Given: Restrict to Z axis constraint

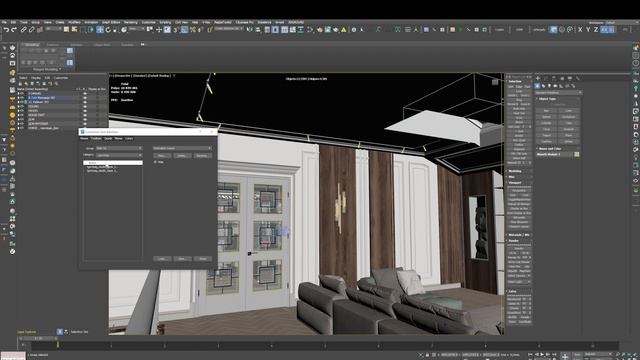Looking at the screenshot, I should [x=596, y=29].
